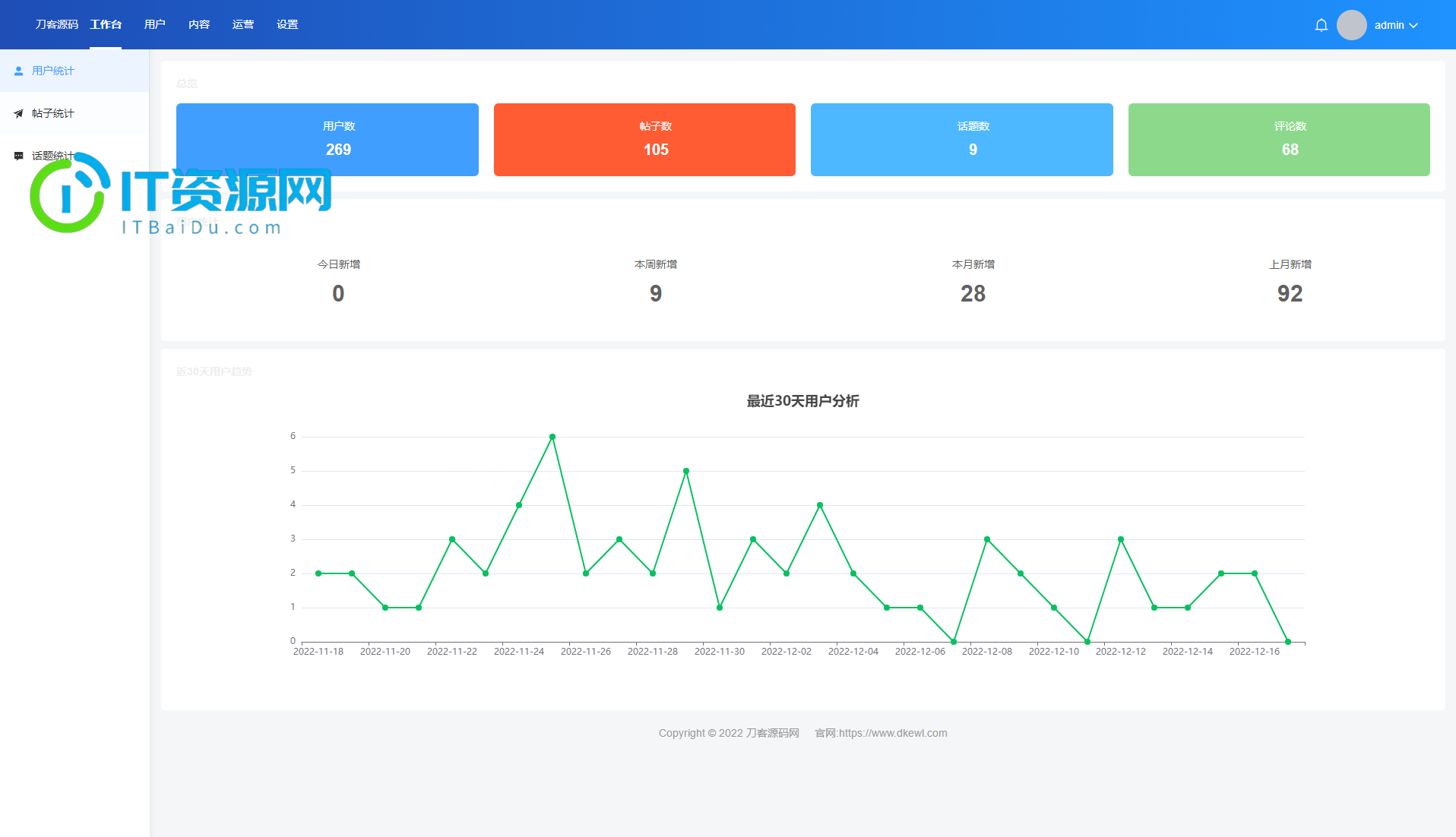1456x837 pixels.
Task: Click the admin user avatar
Action: (x=1352, y=25)
